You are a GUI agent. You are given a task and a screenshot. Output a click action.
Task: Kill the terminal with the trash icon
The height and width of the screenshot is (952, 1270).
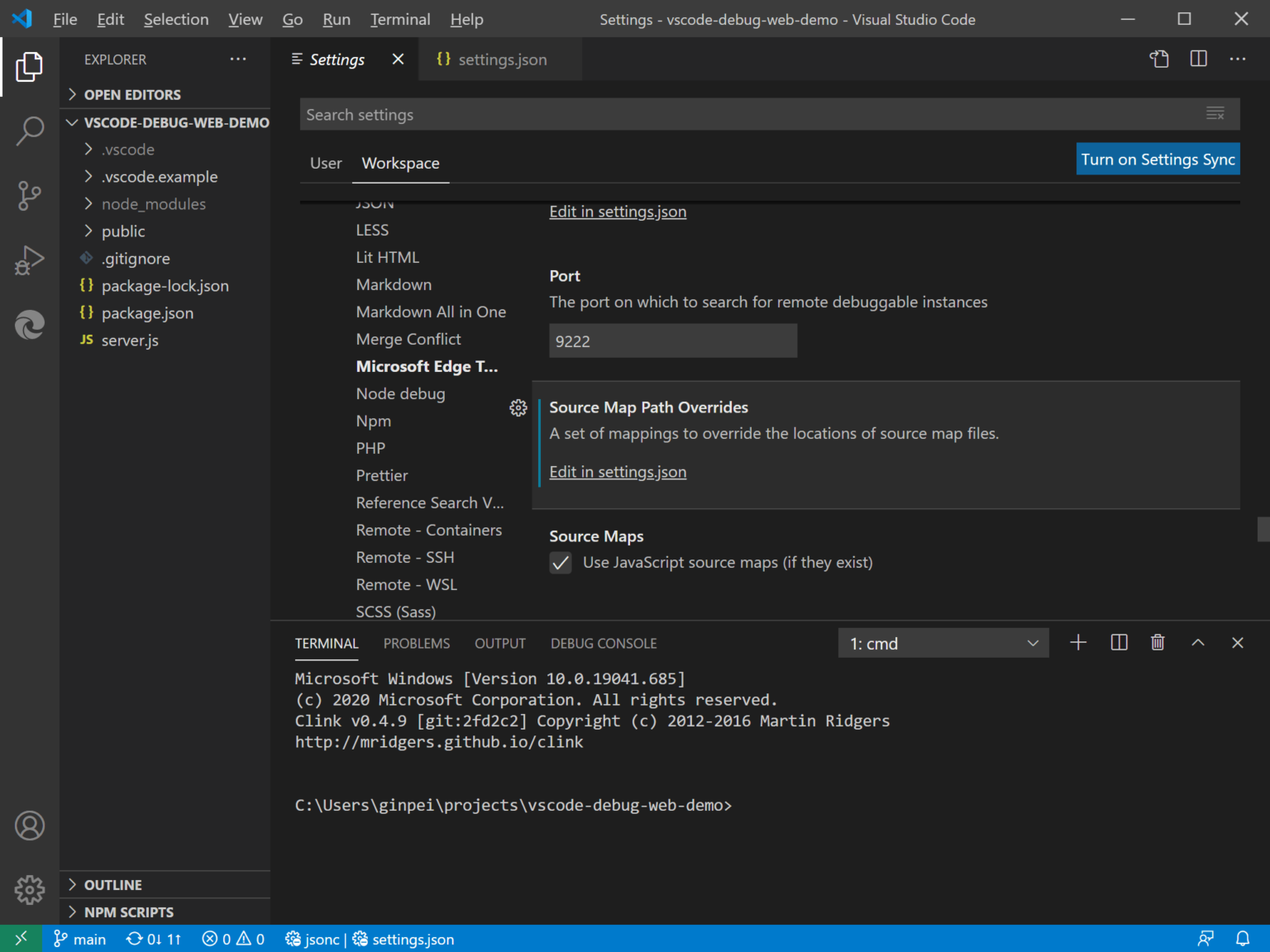tap(1158, 642)
